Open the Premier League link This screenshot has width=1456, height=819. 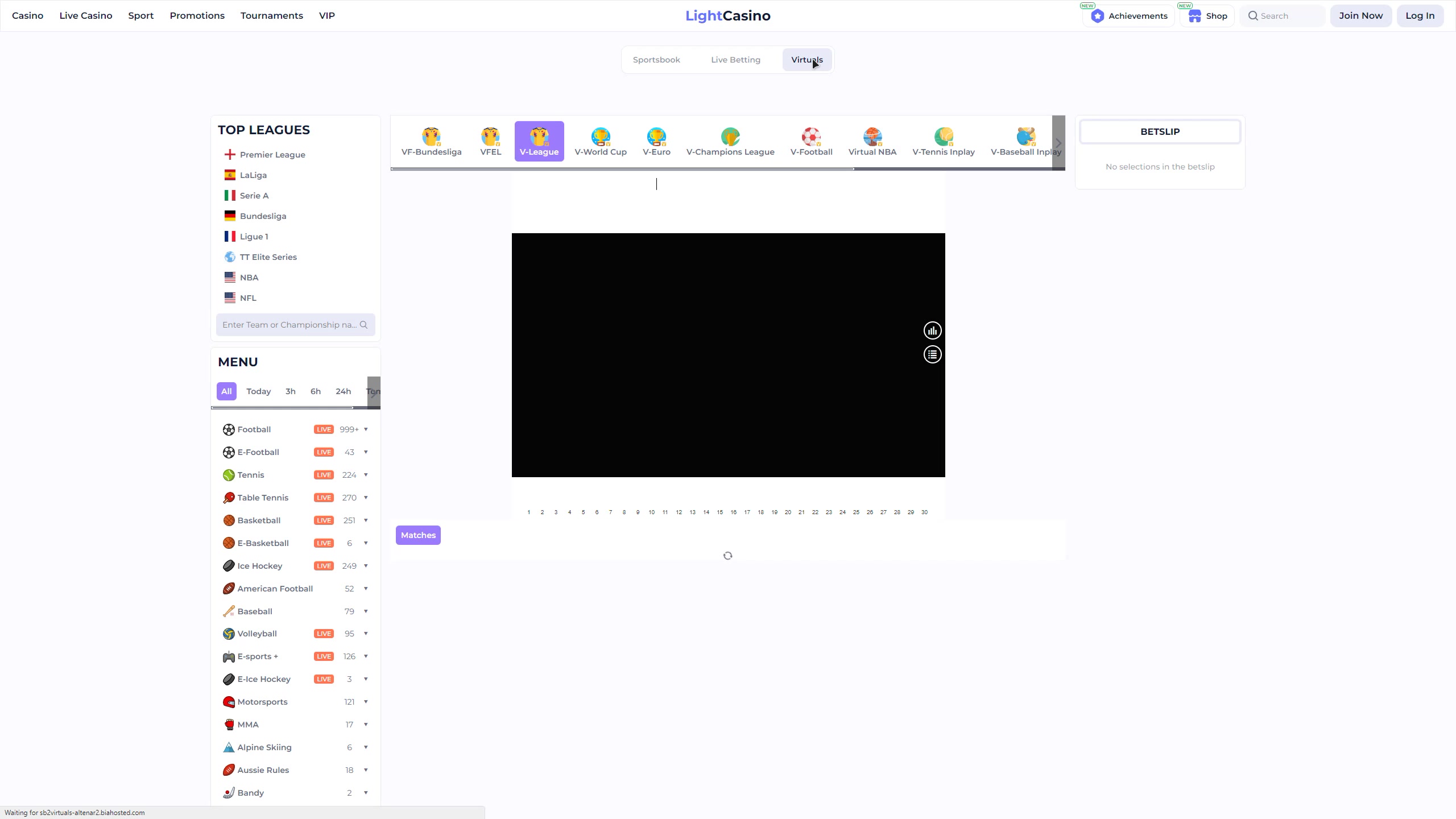272,155
